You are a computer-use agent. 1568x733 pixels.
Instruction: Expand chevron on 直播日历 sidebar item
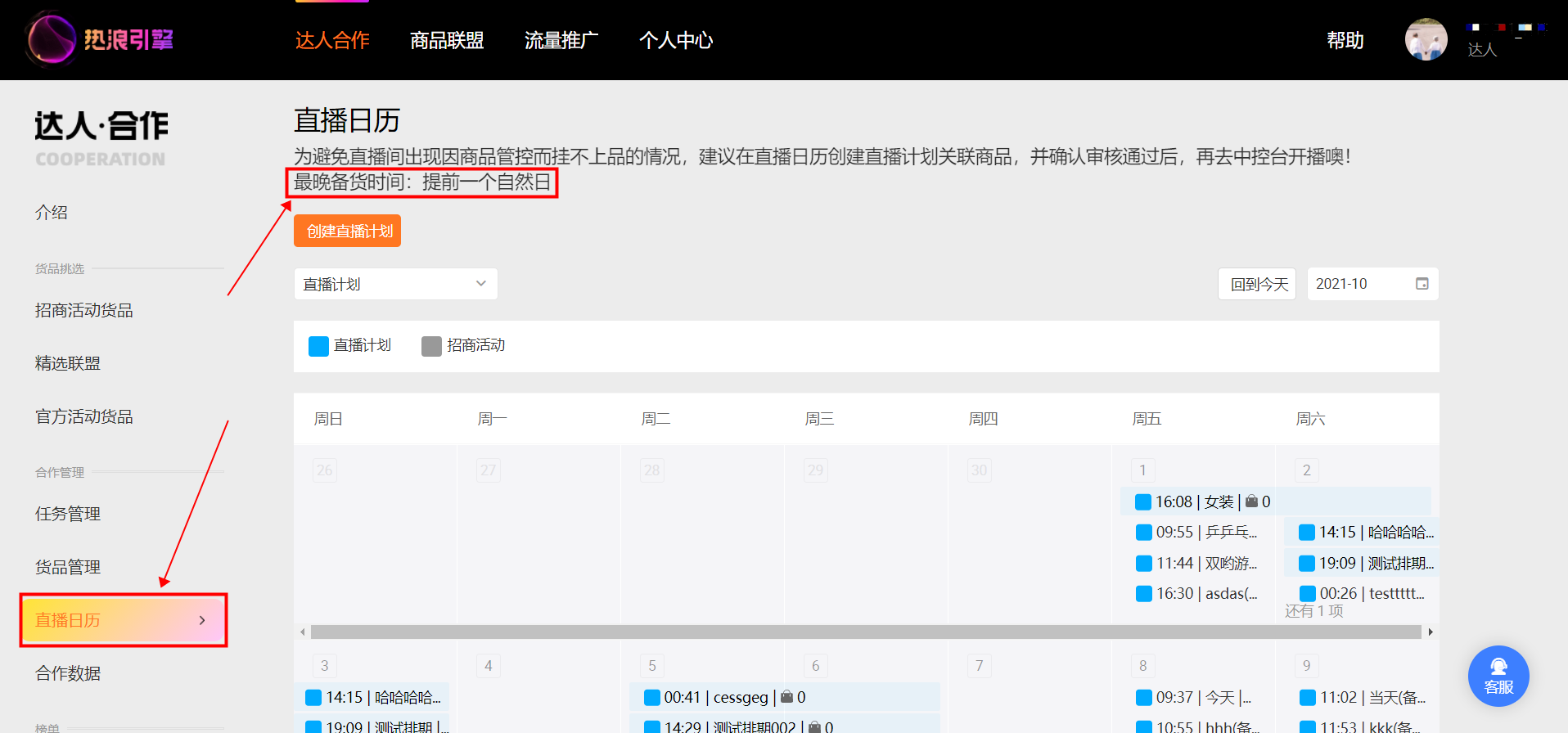coord(202,620)
